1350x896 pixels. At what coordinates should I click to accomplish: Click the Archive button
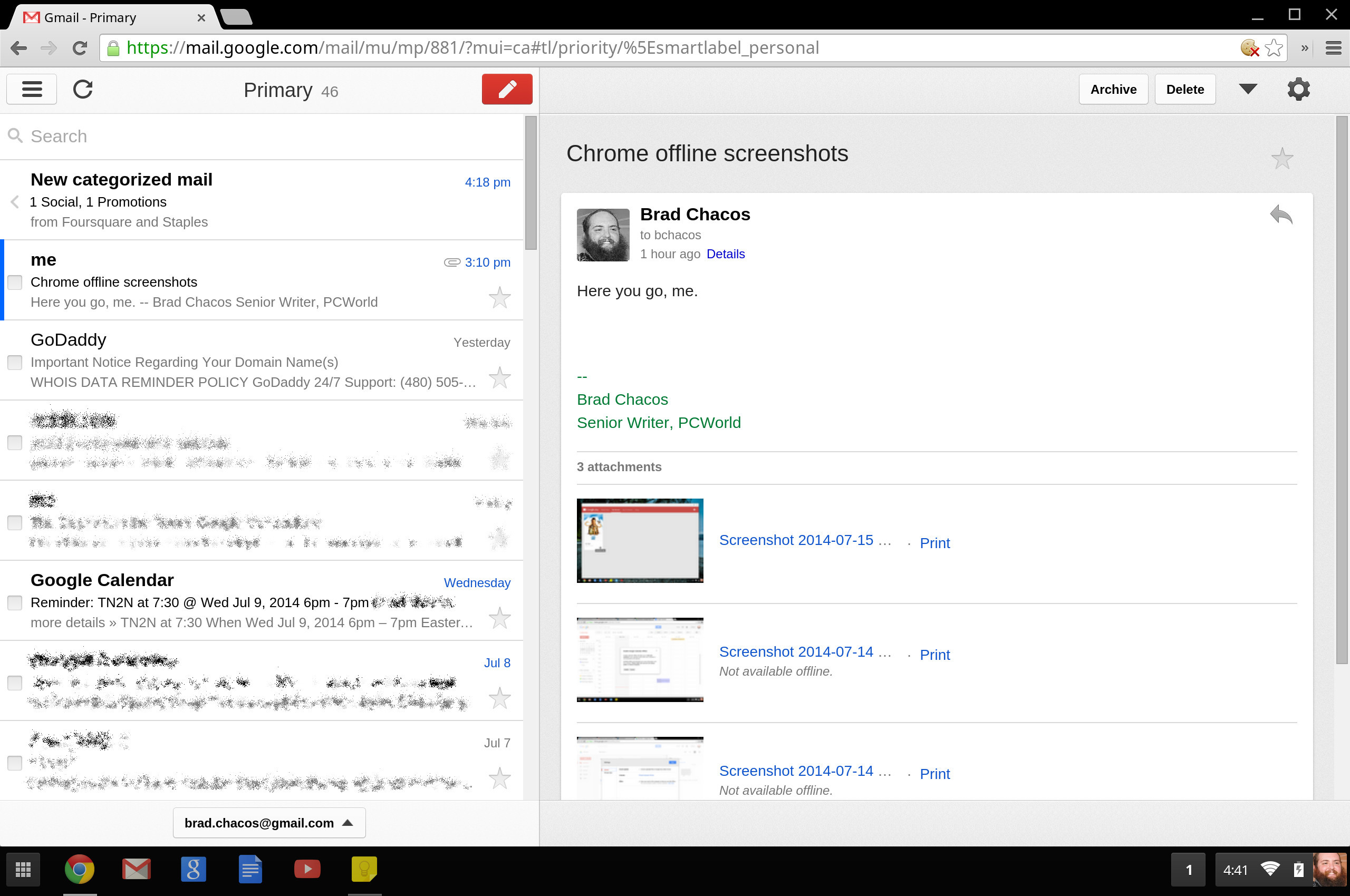[x=1113, y=89]
